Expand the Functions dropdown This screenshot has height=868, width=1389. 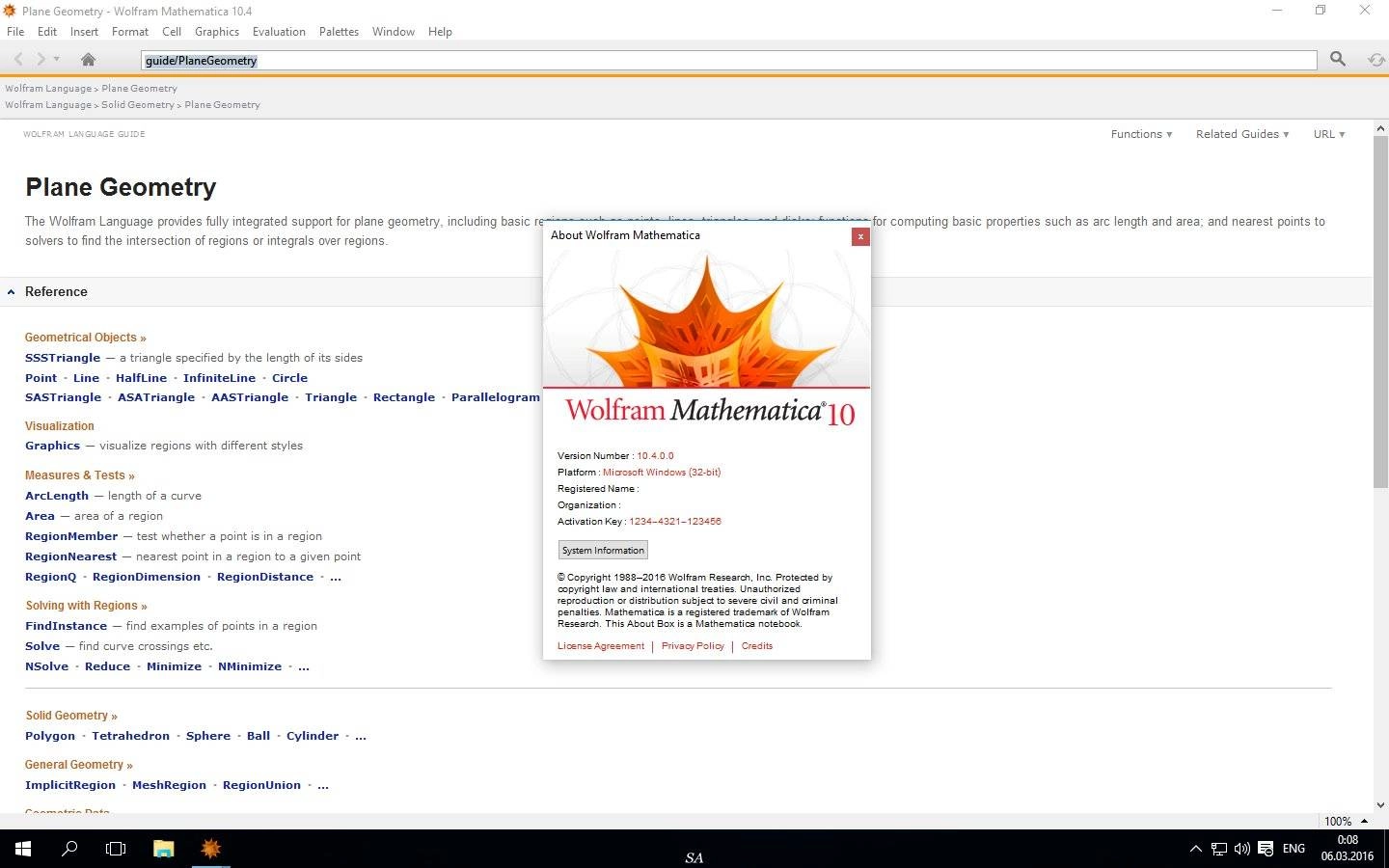1141,134
